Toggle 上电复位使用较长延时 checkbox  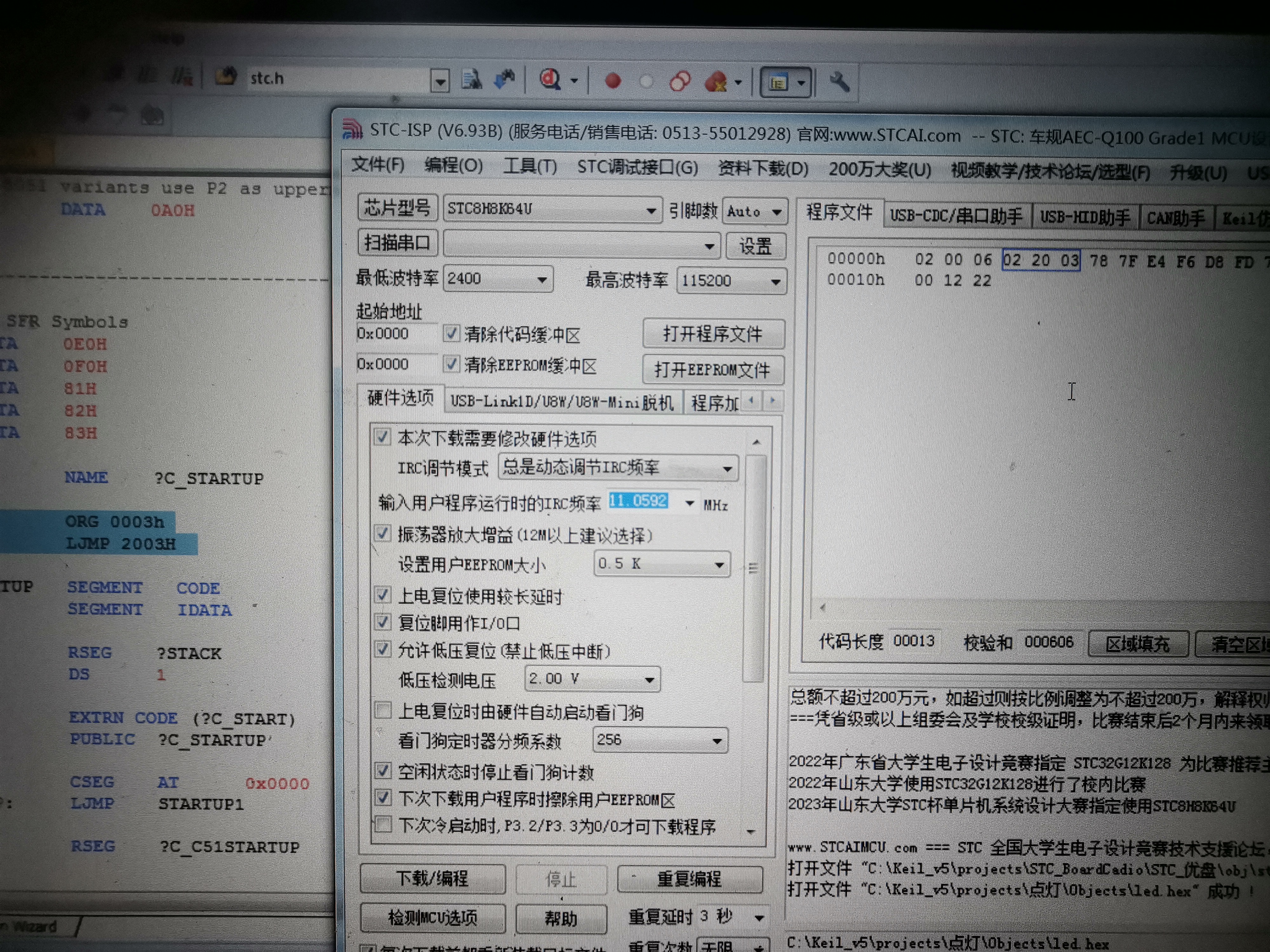click(382, 595)
